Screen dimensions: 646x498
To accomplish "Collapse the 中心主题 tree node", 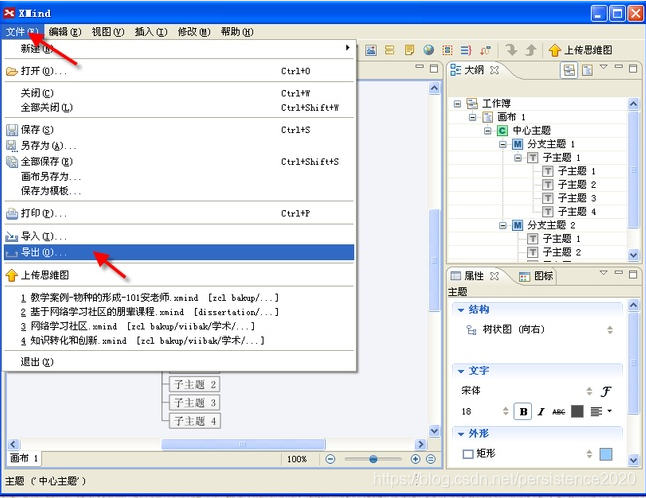I will pos(487,131).
